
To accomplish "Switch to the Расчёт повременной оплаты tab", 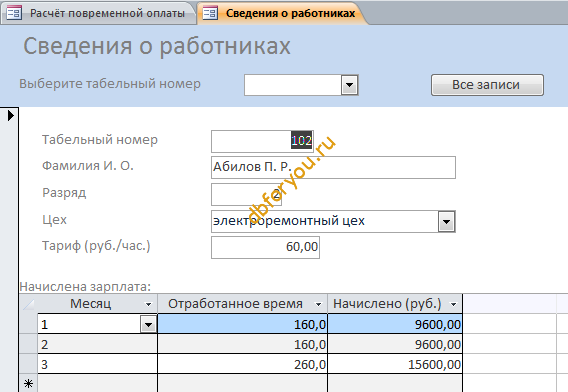I will [98, 13].
